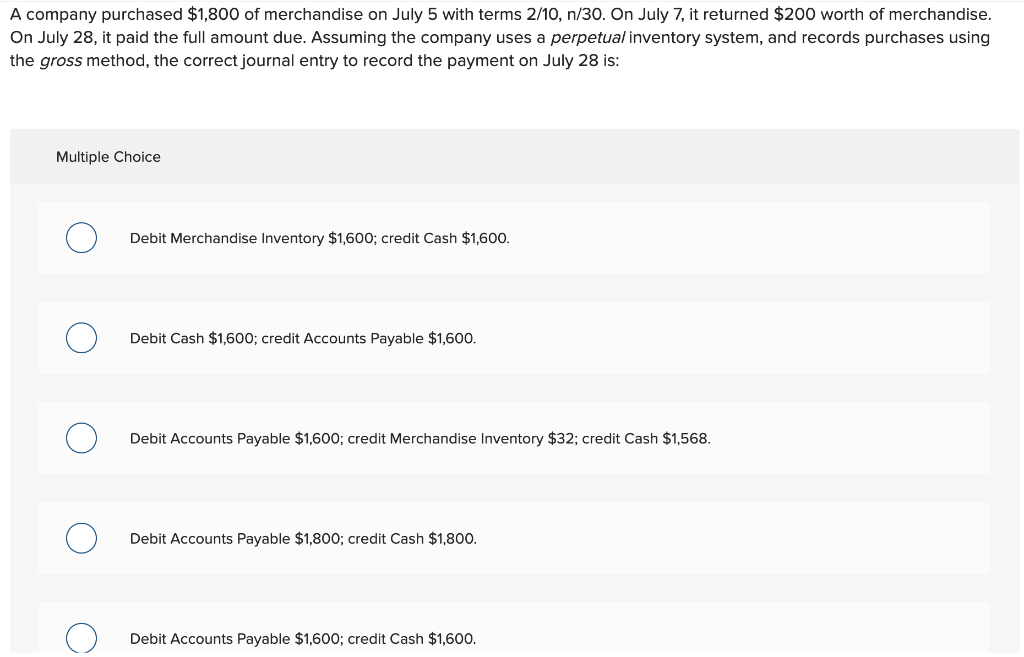Select the radio button for the $1,568 cash option
This screenshot has height=657, width=1024.
click(x=81, y=438)
